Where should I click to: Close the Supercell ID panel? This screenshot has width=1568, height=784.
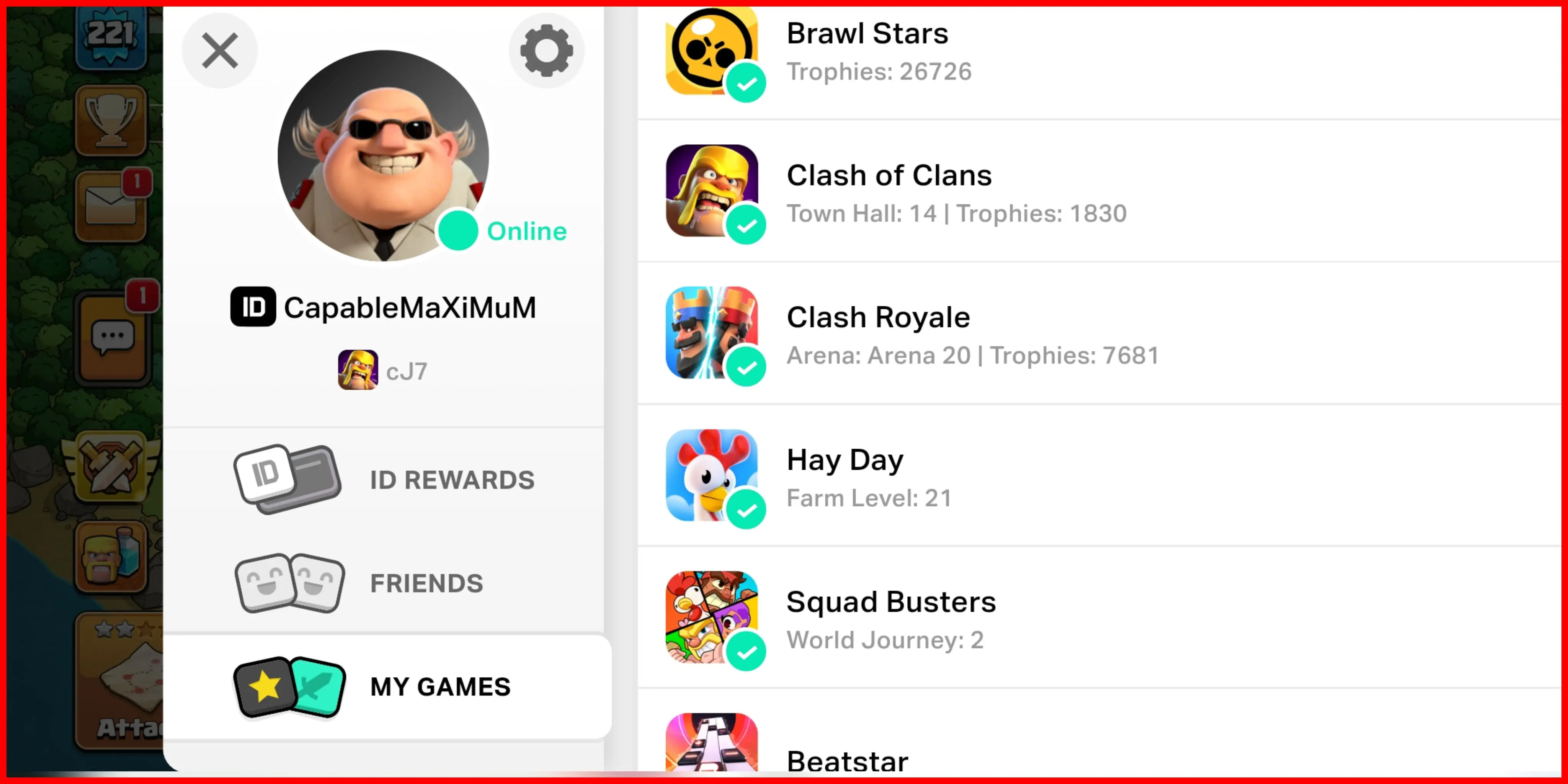220,51
